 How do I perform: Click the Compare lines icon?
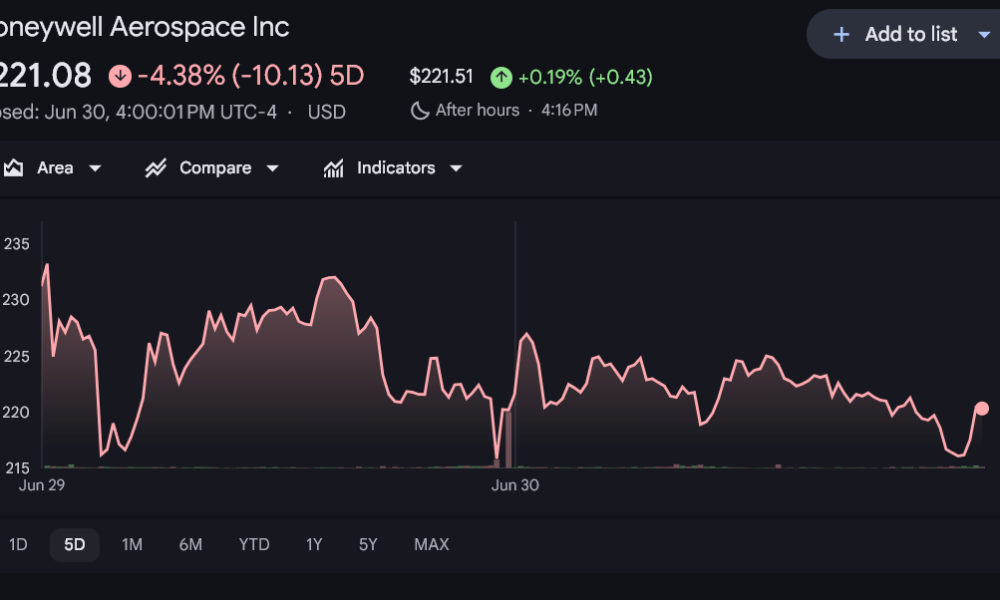tap(156, 168)
